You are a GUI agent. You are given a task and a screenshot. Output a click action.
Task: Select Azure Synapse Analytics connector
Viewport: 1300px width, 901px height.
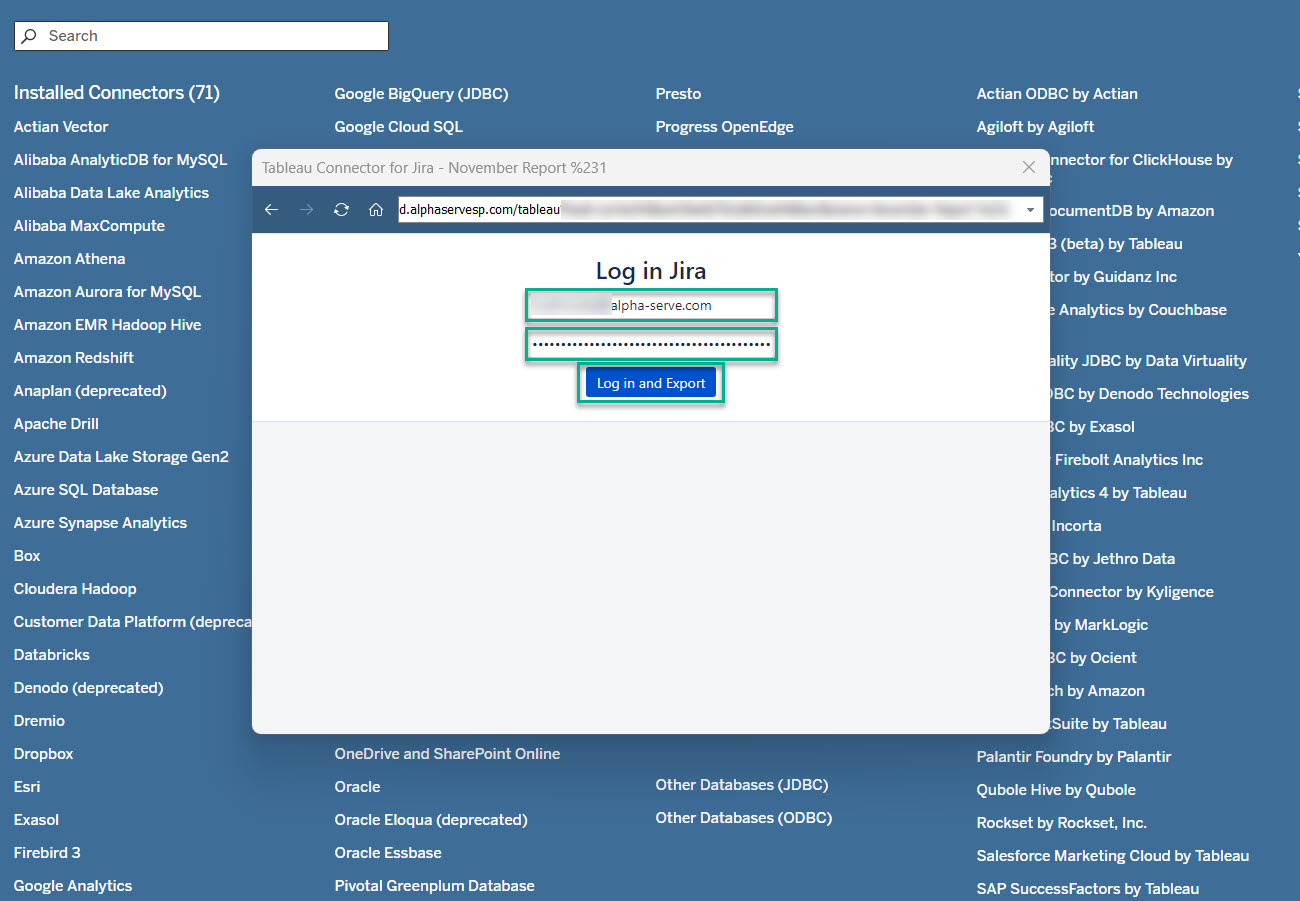[x=100, y=523]
